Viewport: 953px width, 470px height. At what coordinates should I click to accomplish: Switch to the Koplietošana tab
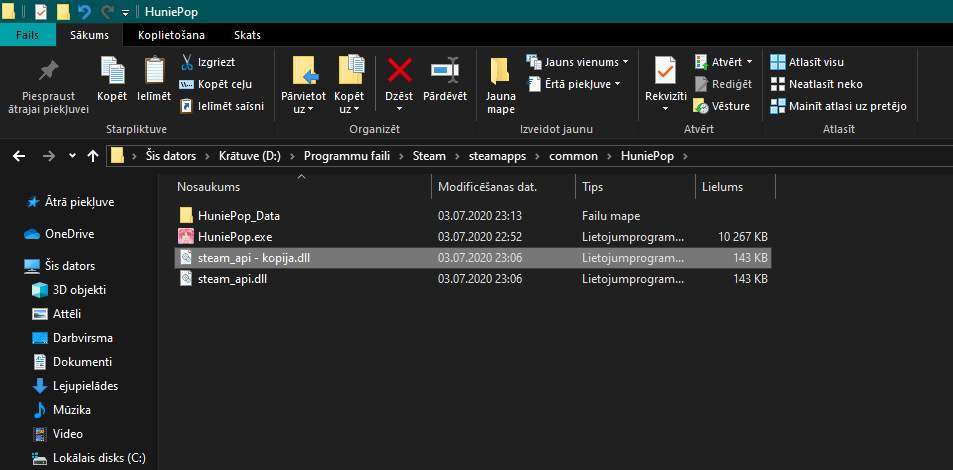[x=171, y=35]
